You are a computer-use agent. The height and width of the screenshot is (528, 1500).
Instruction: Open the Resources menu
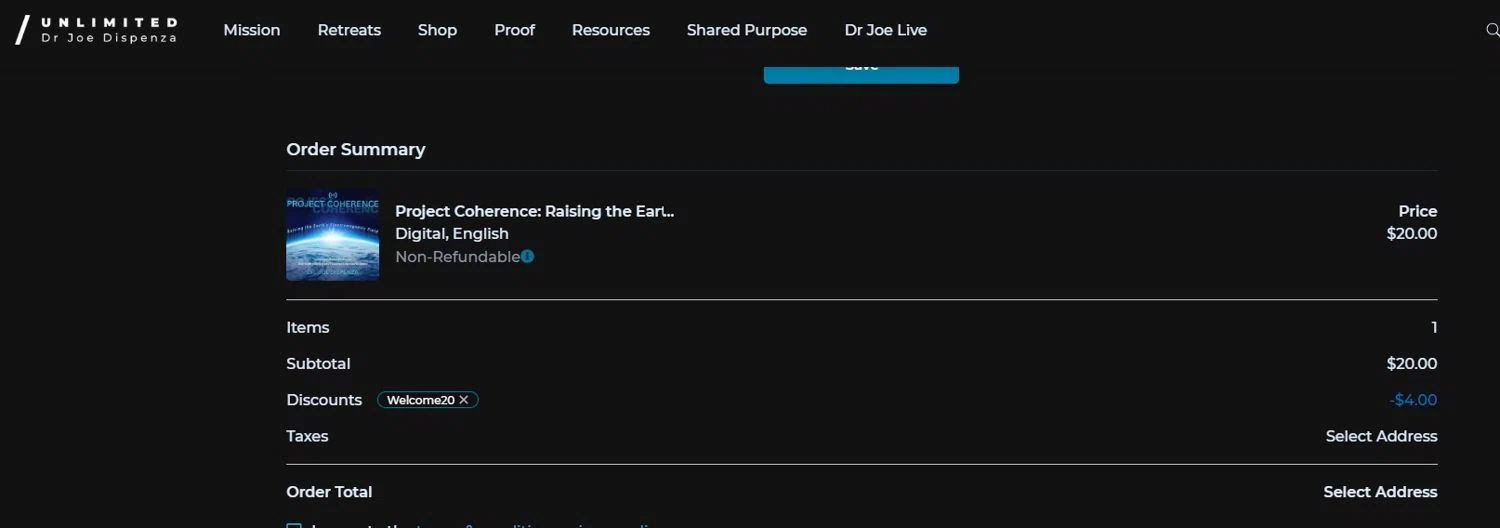point(611,30)
